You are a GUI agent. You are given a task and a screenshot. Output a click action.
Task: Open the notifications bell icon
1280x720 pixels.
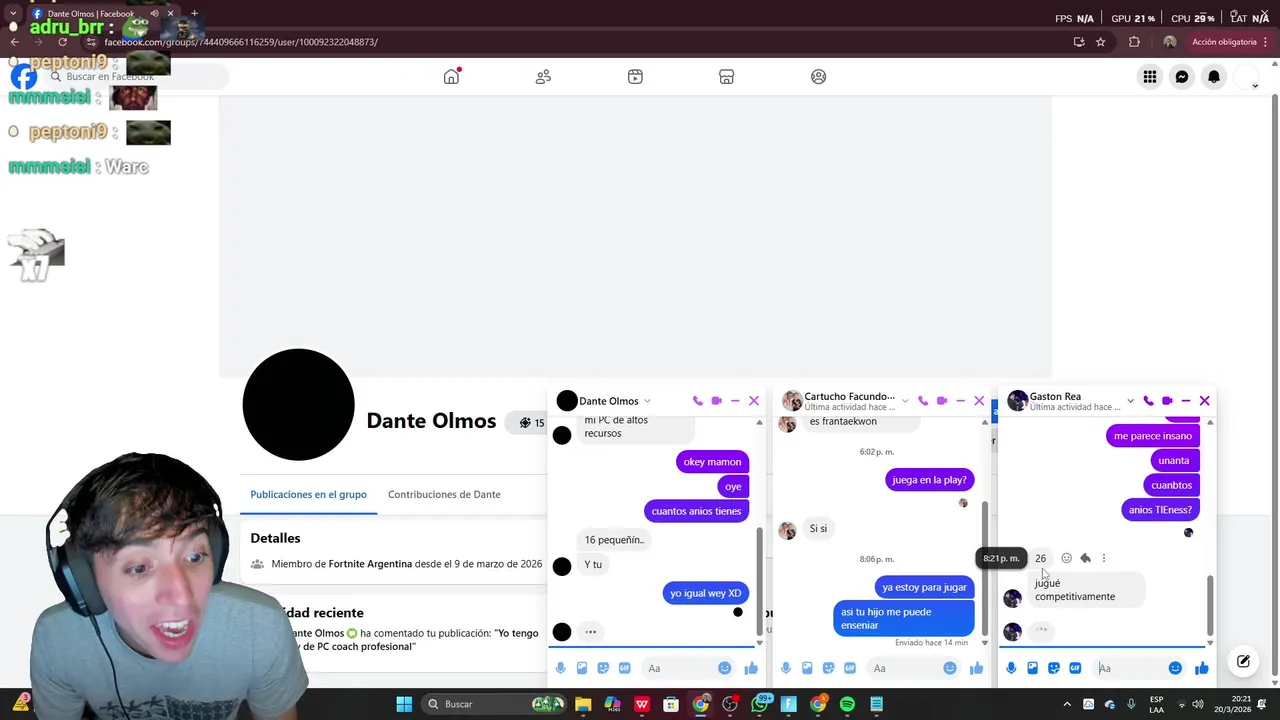tap(1214, 77)
